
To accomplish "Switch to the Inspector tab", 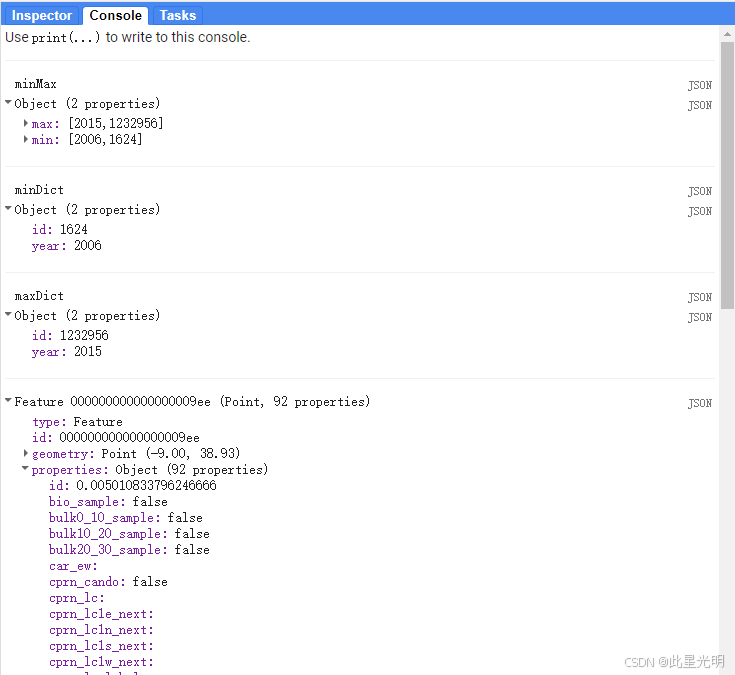I will [42, 15].
